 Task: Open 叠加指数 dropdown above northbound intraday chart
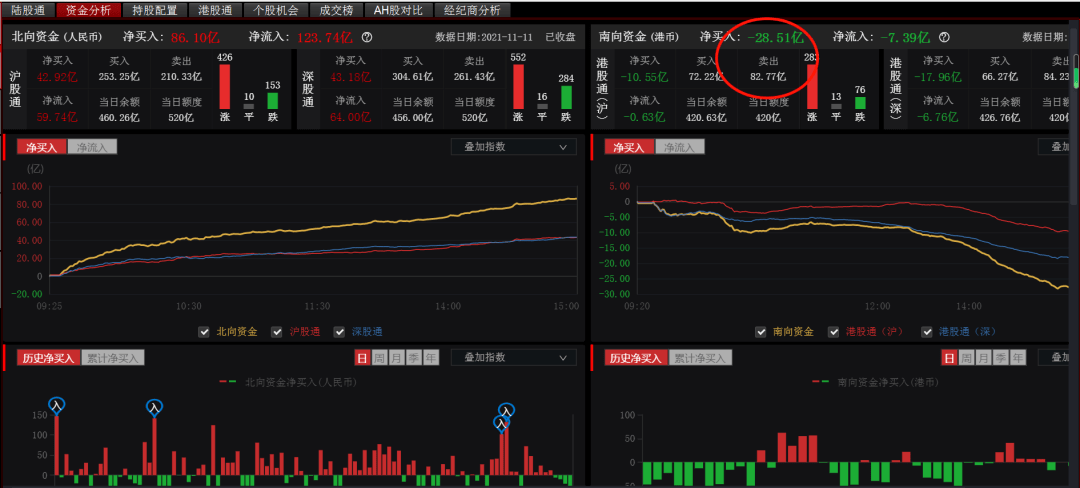pyautogui.click(x=514, y=147)
